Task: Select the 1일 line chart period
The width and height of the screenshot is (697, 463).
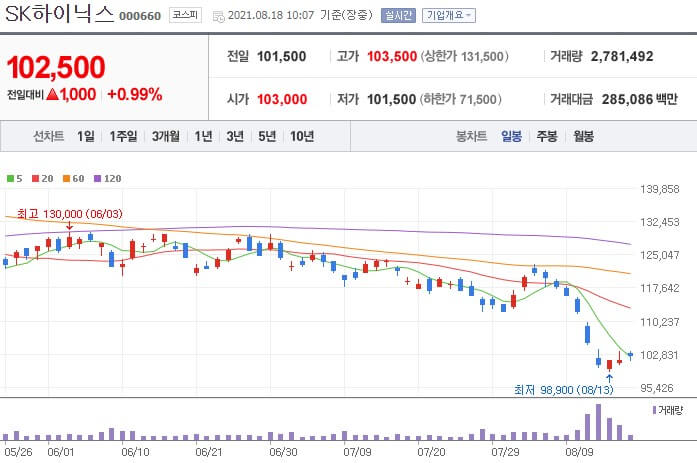Action: tap(85, 136)
